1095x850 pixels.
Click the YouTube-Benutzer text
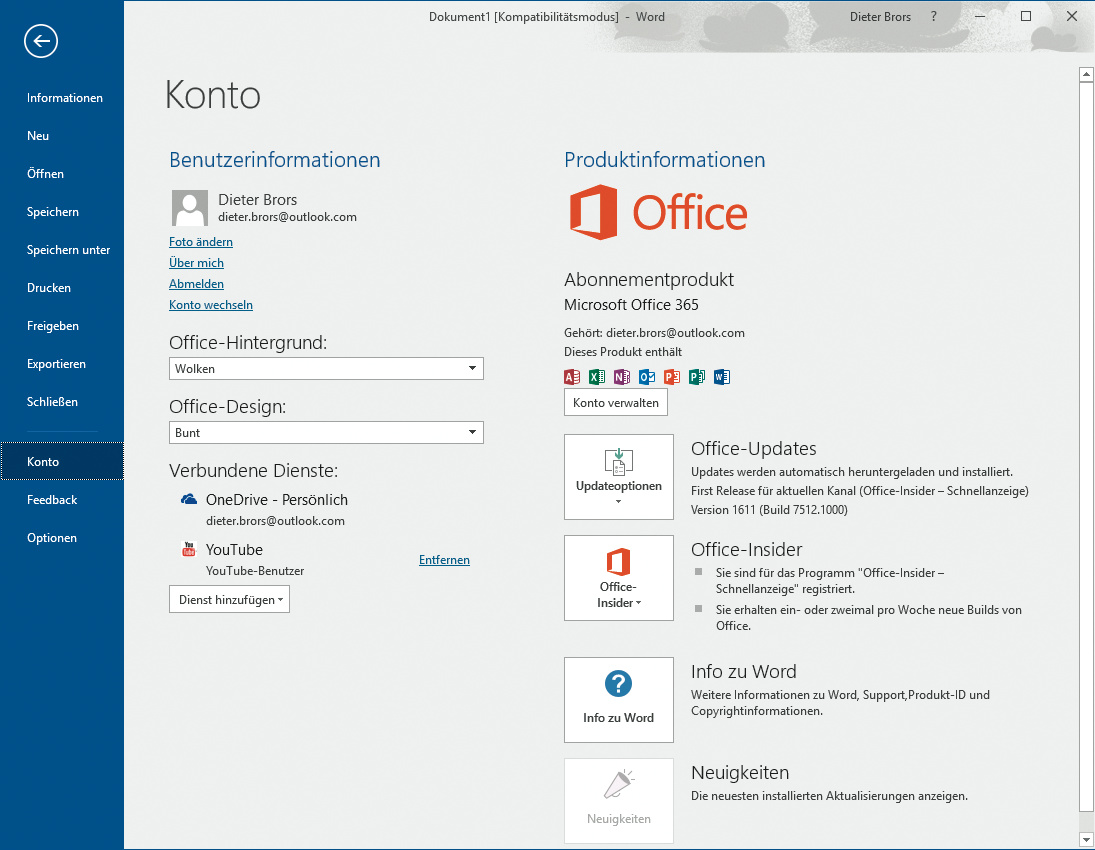(x=255, y=571)
